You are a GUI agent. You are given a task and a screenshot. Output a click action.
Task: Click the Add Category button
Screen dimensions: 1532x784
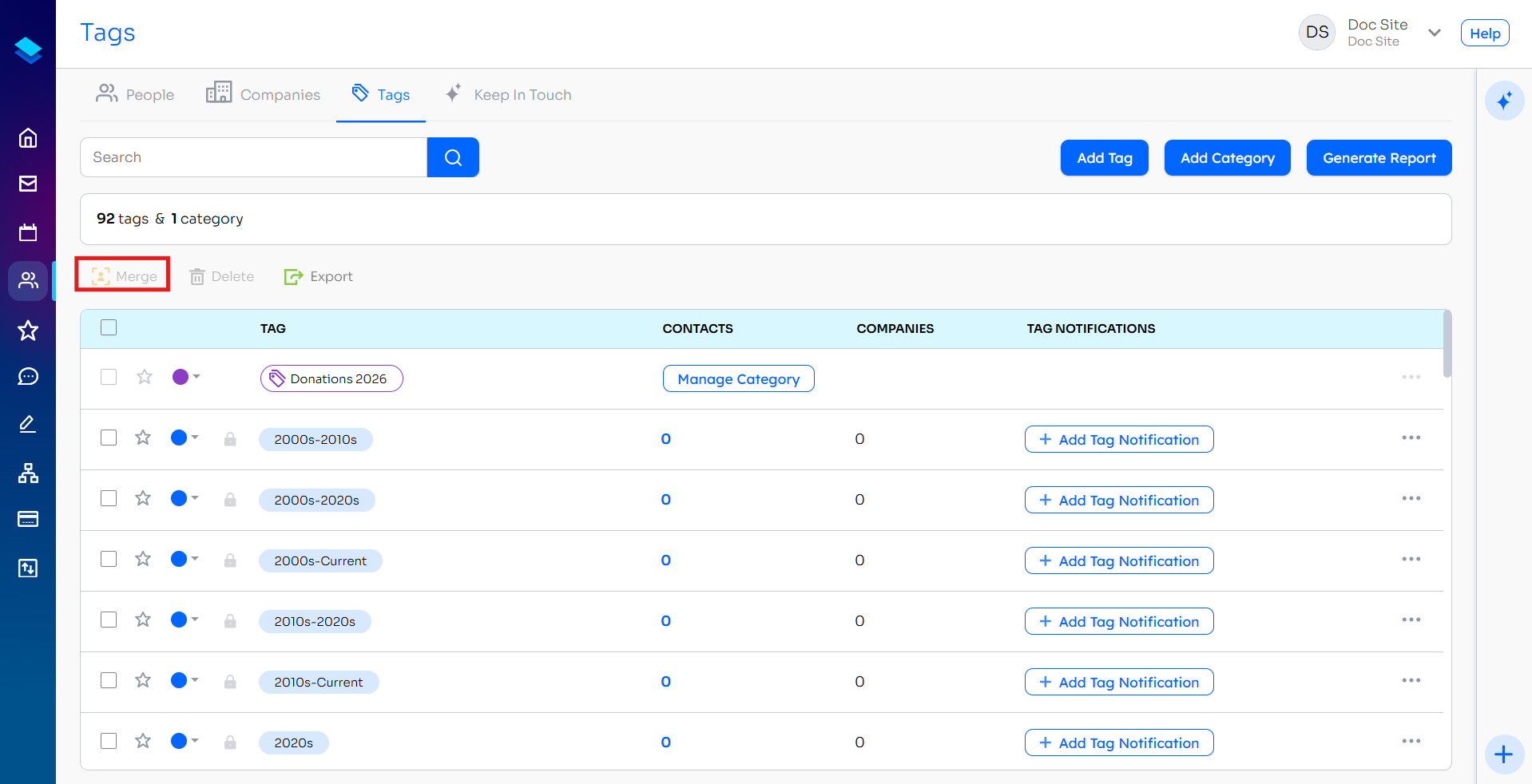[x=1227, y=158]
